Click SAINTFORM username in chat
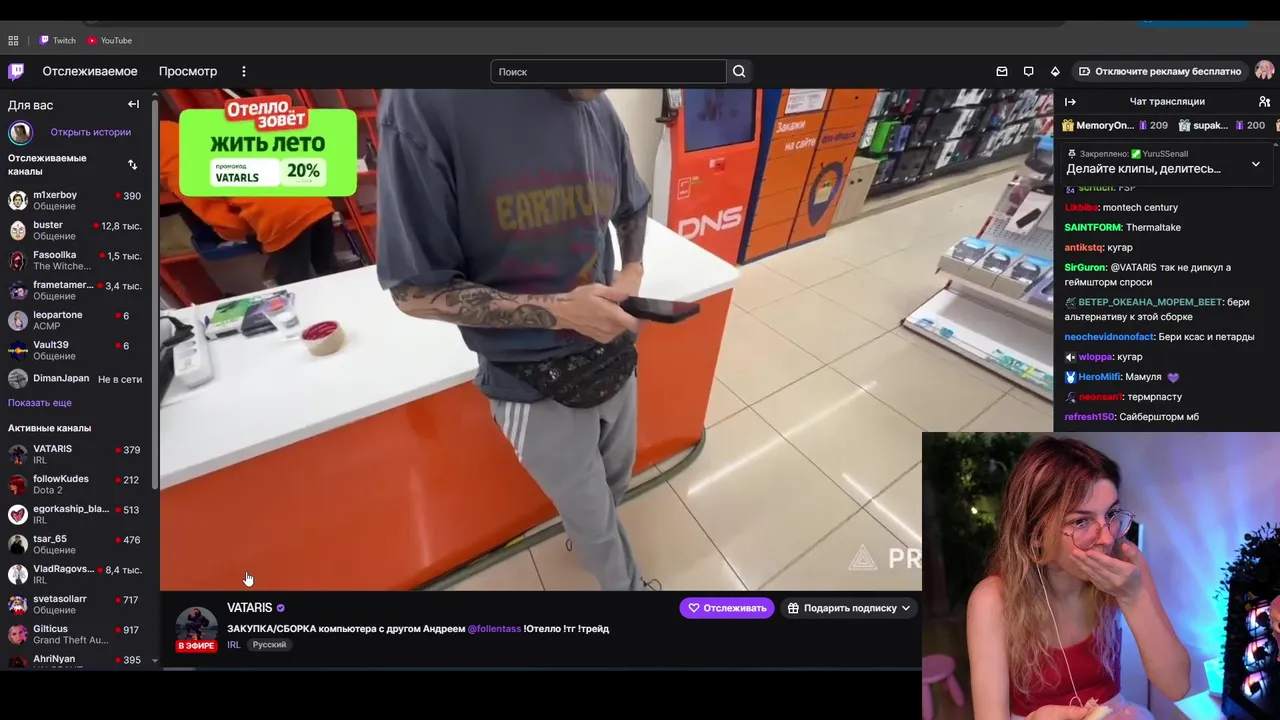 [1093, 228]
